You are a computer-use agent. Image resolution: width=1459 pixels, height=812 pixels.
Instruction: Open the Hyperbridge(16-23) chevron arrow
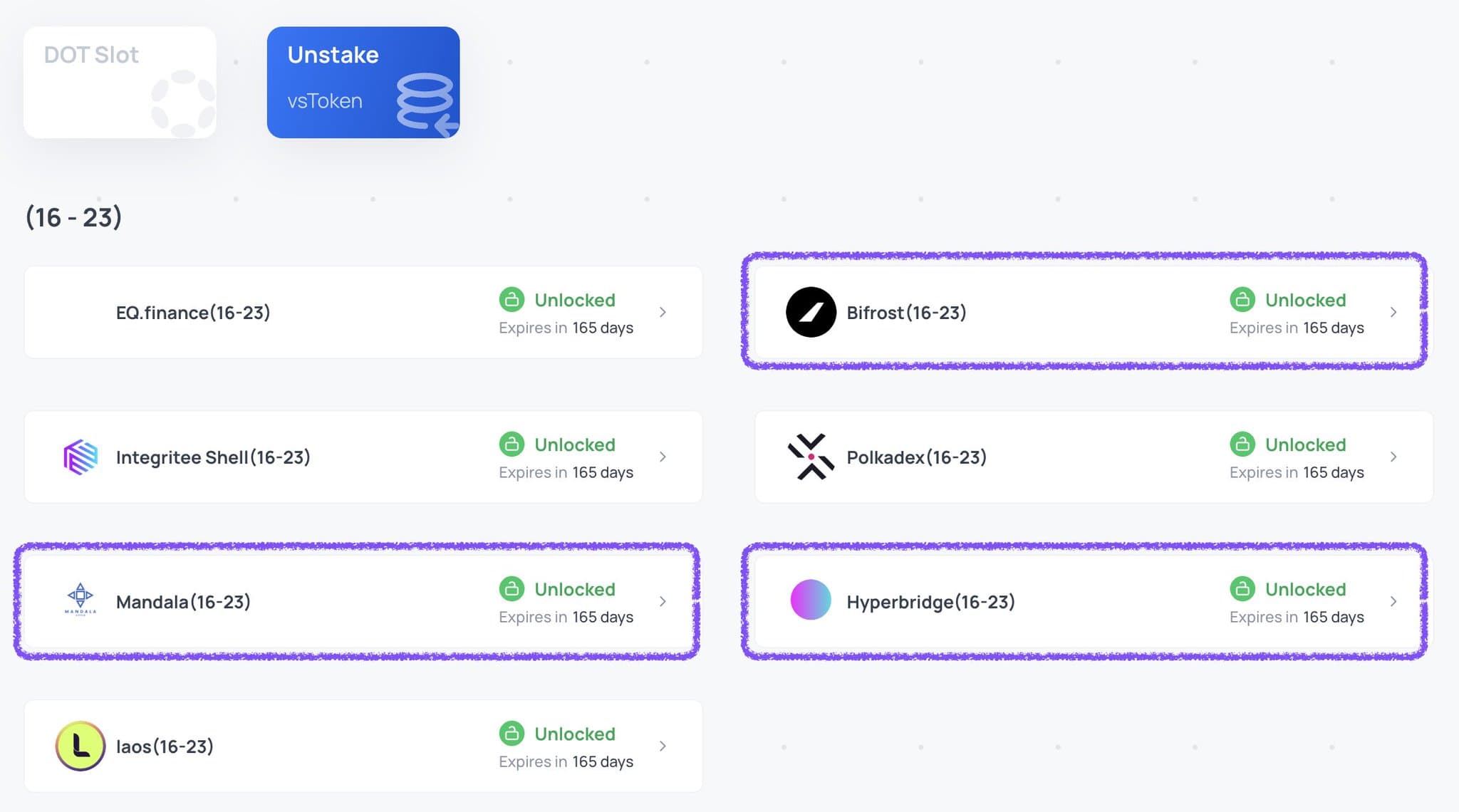[1393, 601]
